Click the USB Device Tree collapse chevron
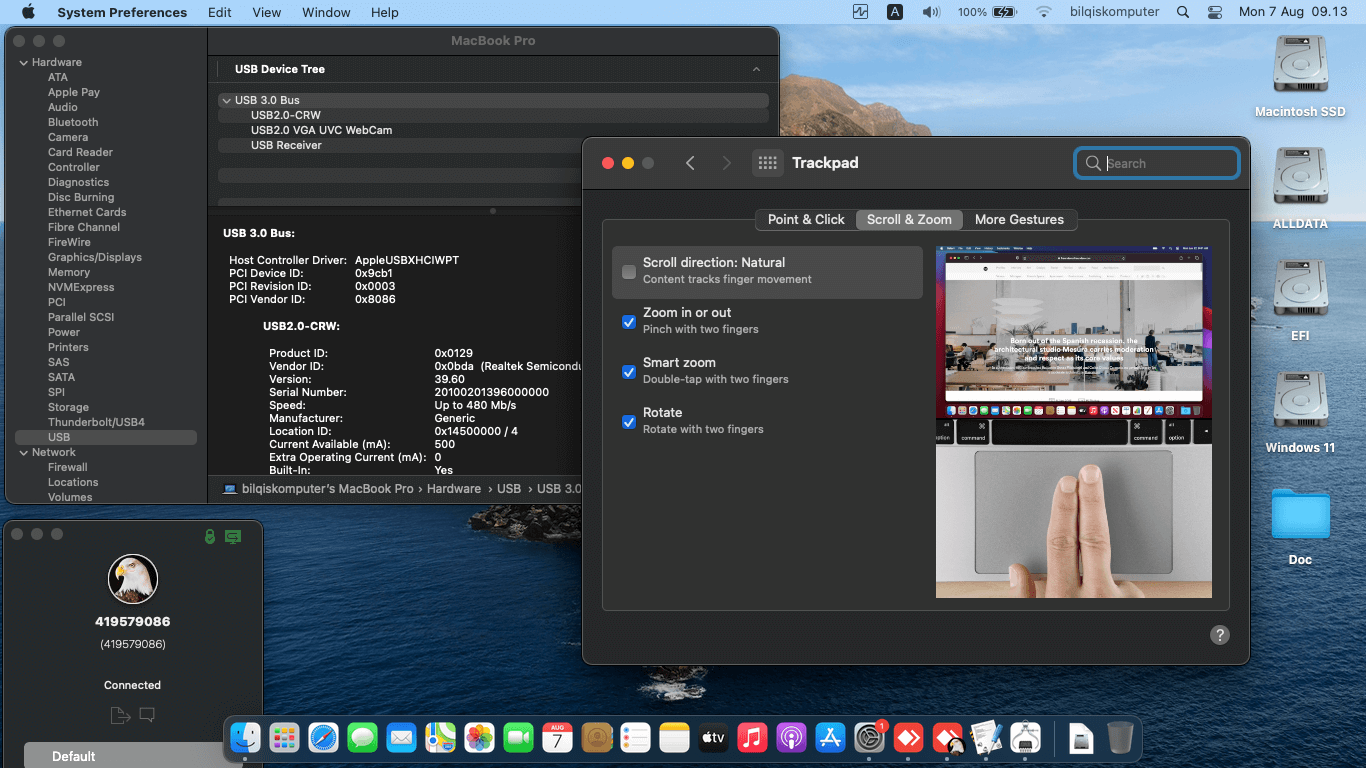Image resolution: width=1366 pixels, height=768 pixels. (756, 69)
